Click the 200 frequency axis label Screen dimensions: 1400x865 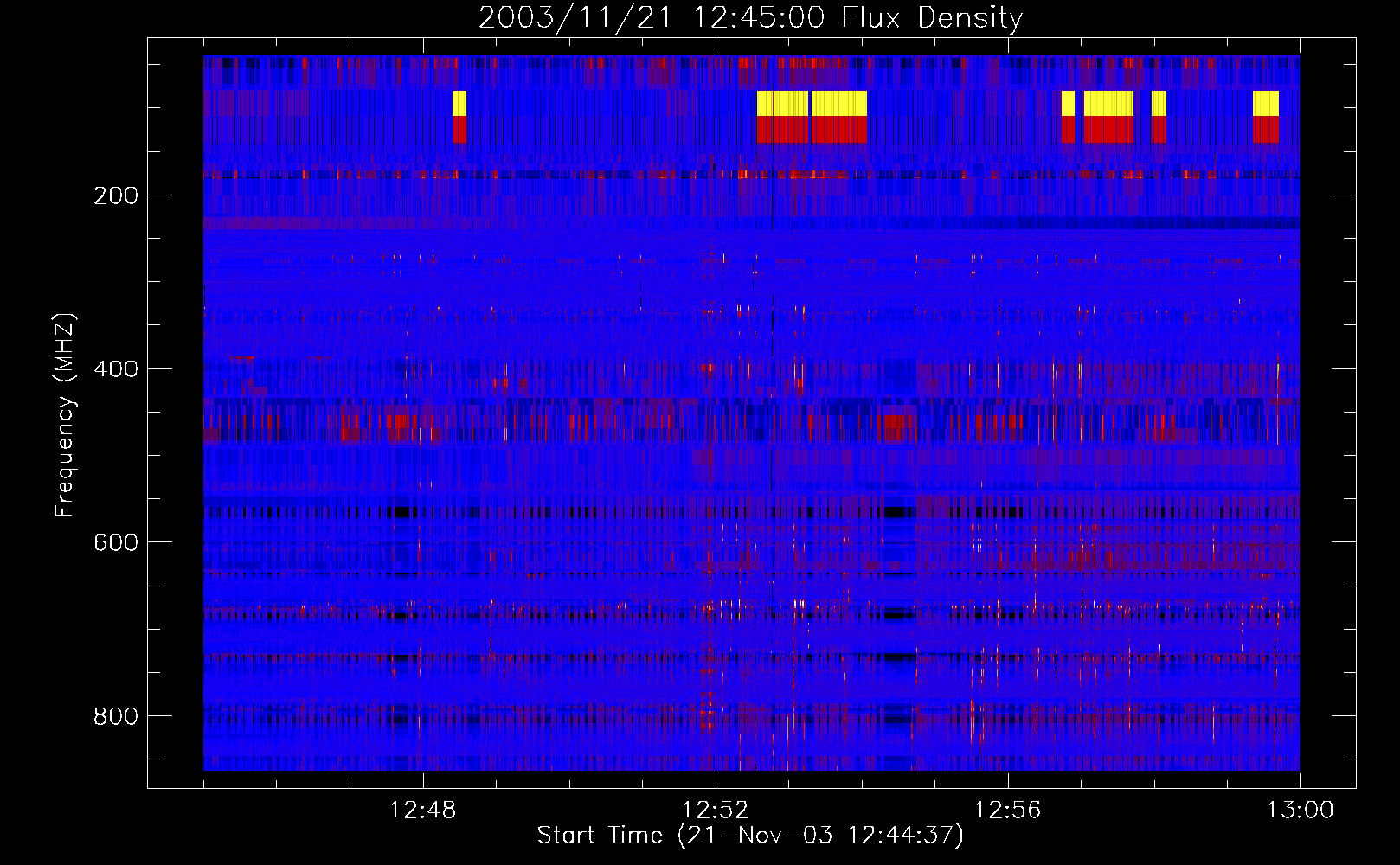tap(116, 195)
